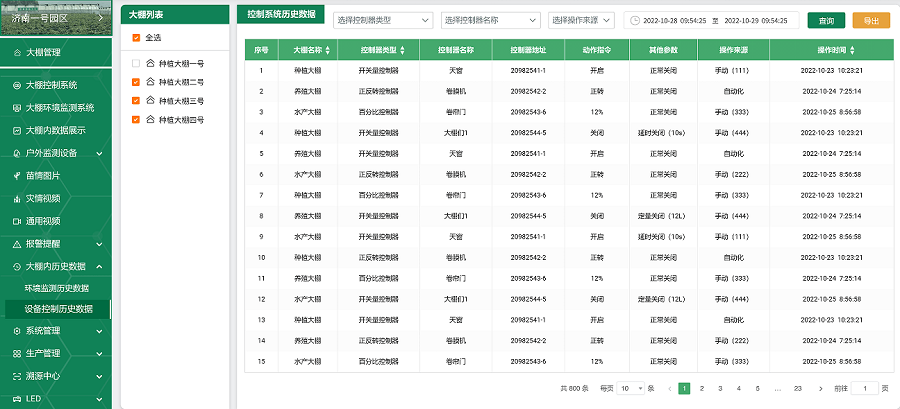The height and width of the screenshot is (409, 900).
Task: Click greenhouse icon beside 种植大棚一号
Action: 150,63
